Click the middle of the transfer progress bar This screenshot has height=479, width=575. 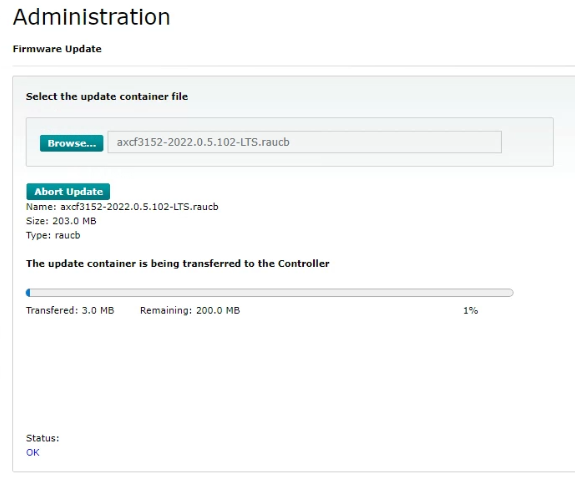point(270,293)
